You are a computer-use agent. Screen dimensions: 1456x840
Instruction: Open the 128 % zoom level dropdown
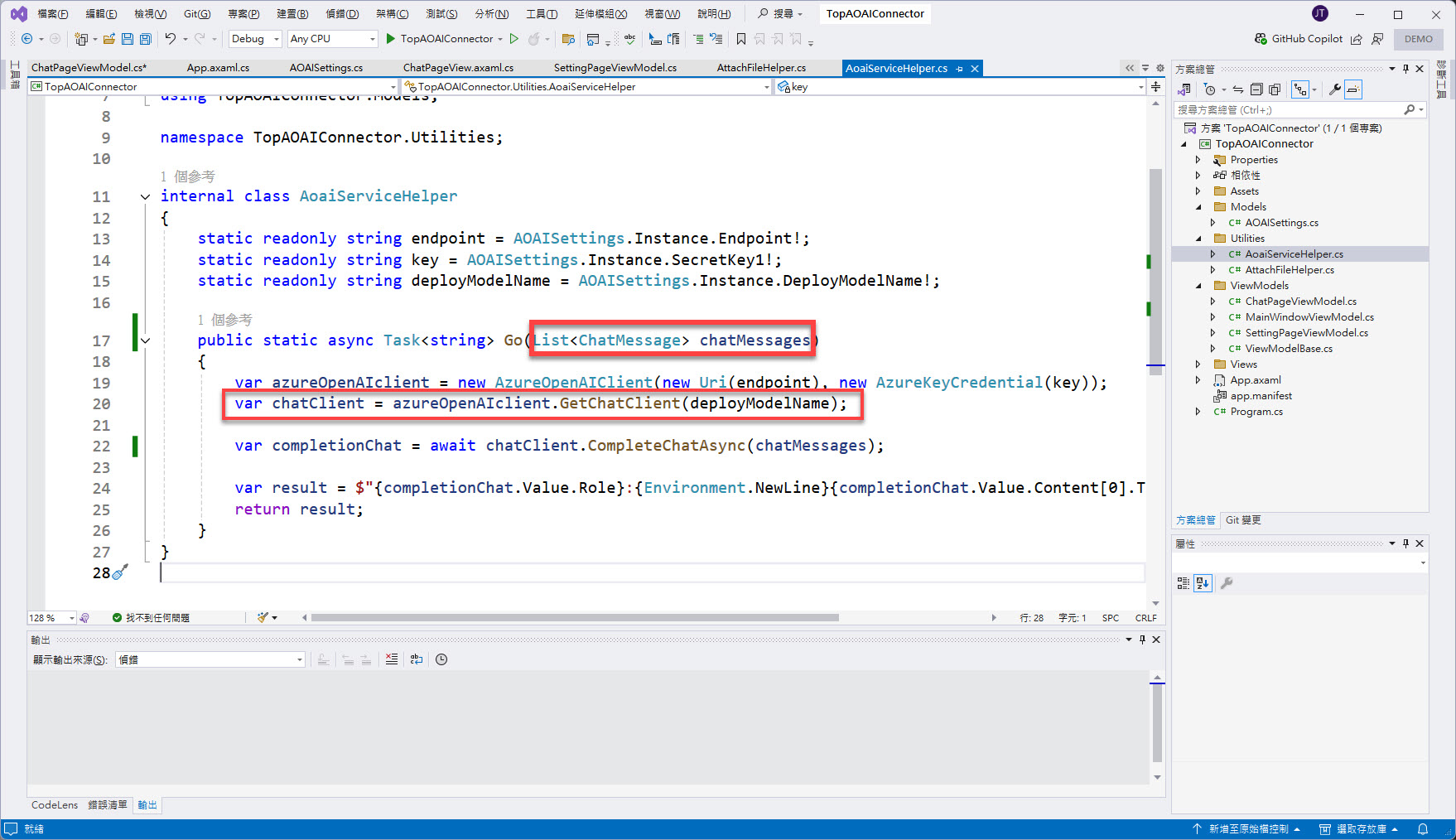click(51, 618)
